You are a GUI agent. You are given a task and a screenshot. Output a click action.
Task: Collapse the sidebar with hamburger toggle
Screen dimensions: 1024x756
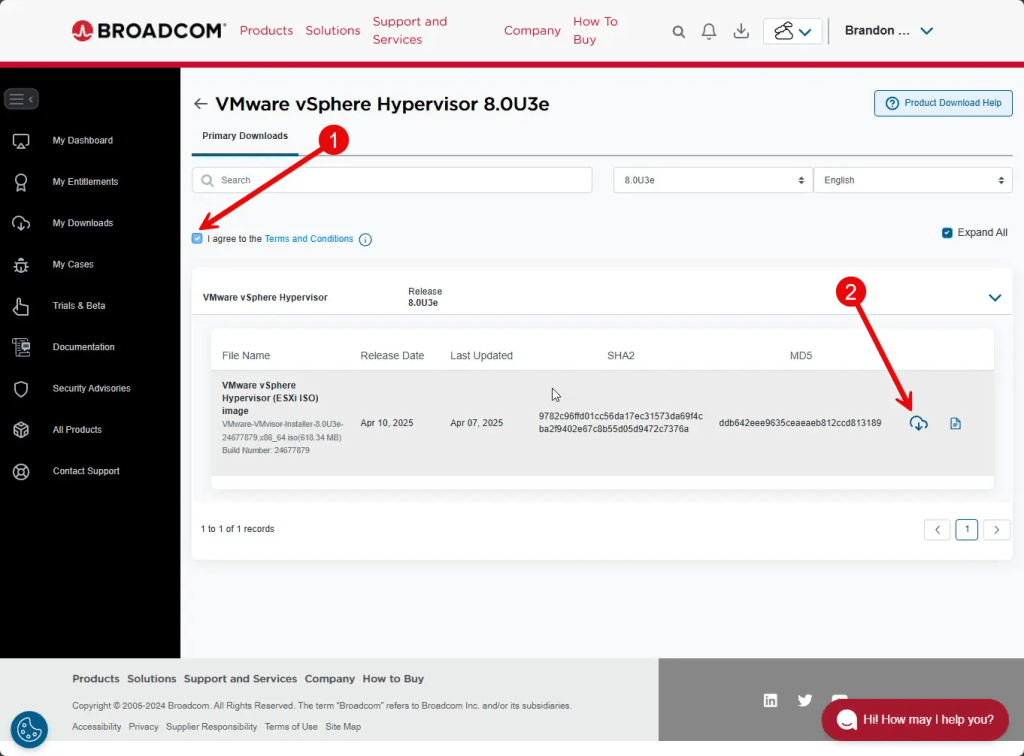pyautogui.click(x=21, y=99)
